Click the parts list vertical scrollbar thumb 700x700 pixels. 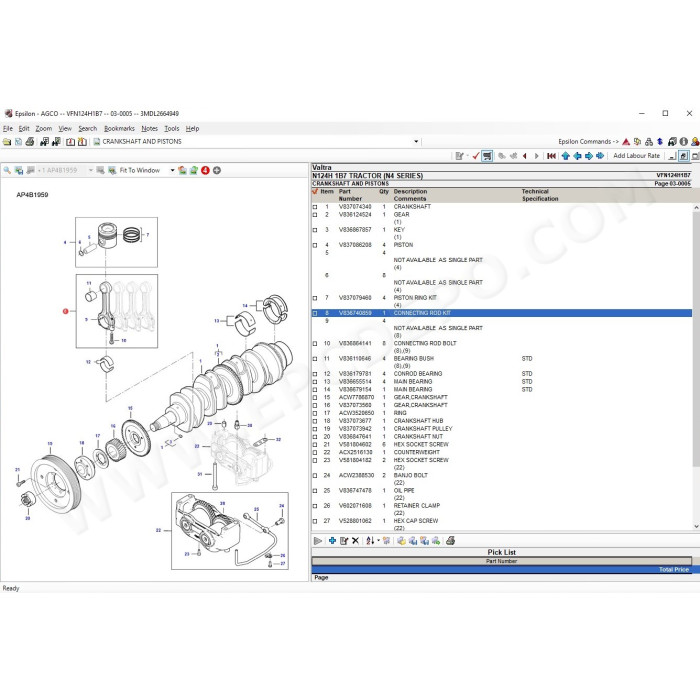pos(696,338)
